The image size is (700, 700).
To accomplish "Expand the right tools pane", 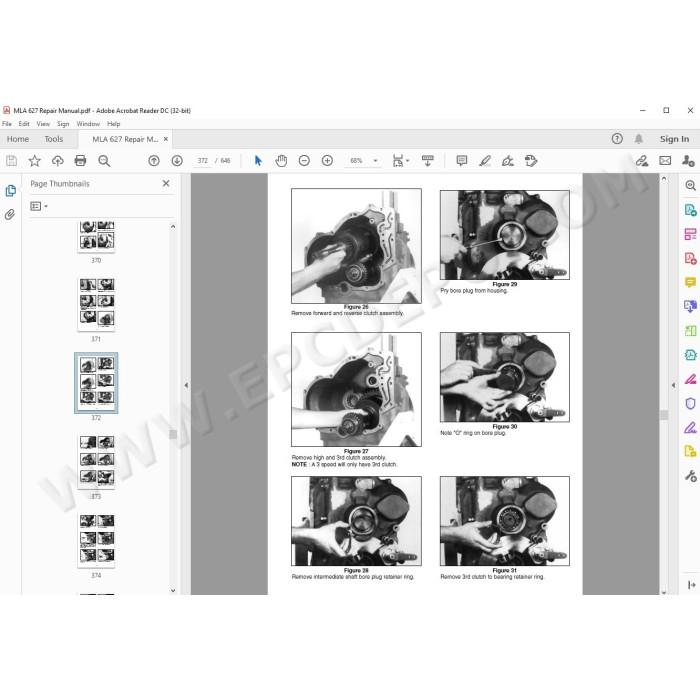I will tap(692, 585).
